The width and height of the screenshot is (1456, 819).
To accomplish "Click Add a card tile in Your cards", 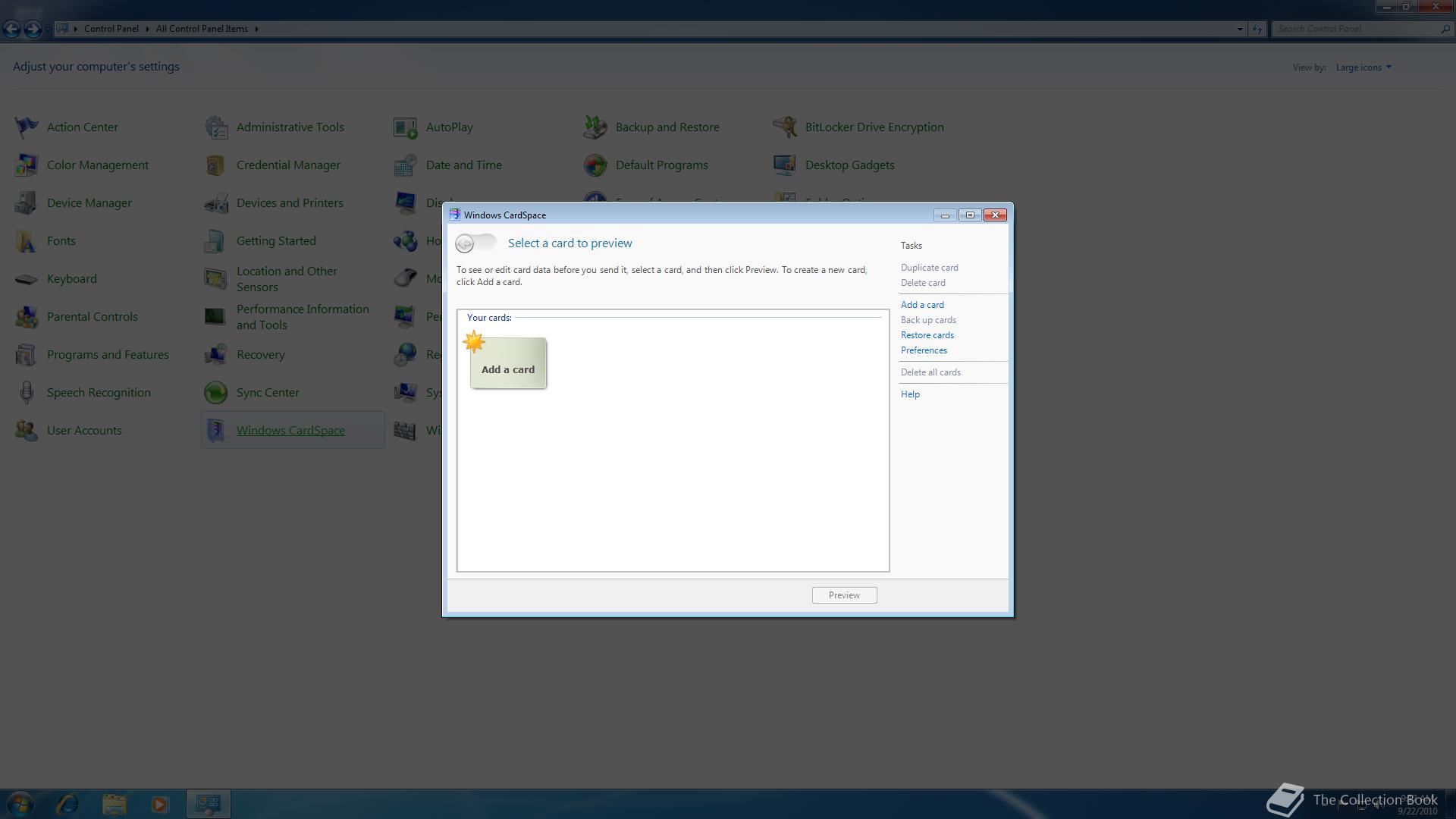I will click(507, 362).
